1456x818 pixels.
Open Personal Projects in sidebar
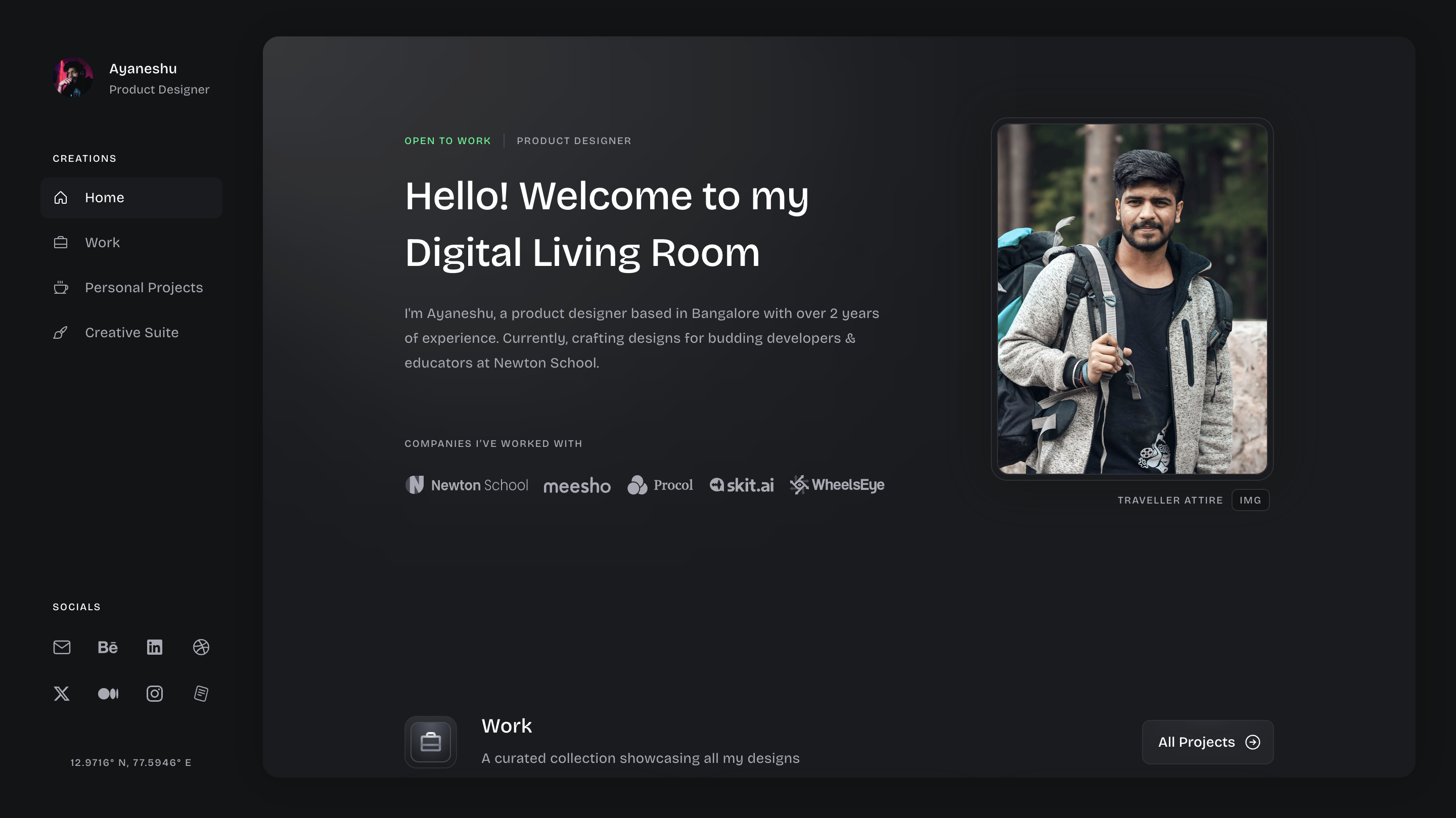pos(143,288)
